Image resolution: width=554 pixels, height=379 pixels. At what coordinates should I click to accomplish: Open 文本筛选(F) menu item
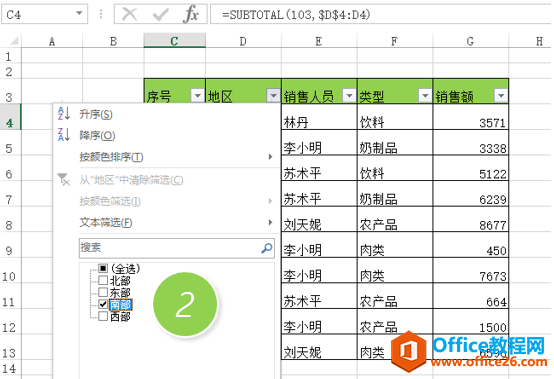pyautogui.click(x=106, y=223)
